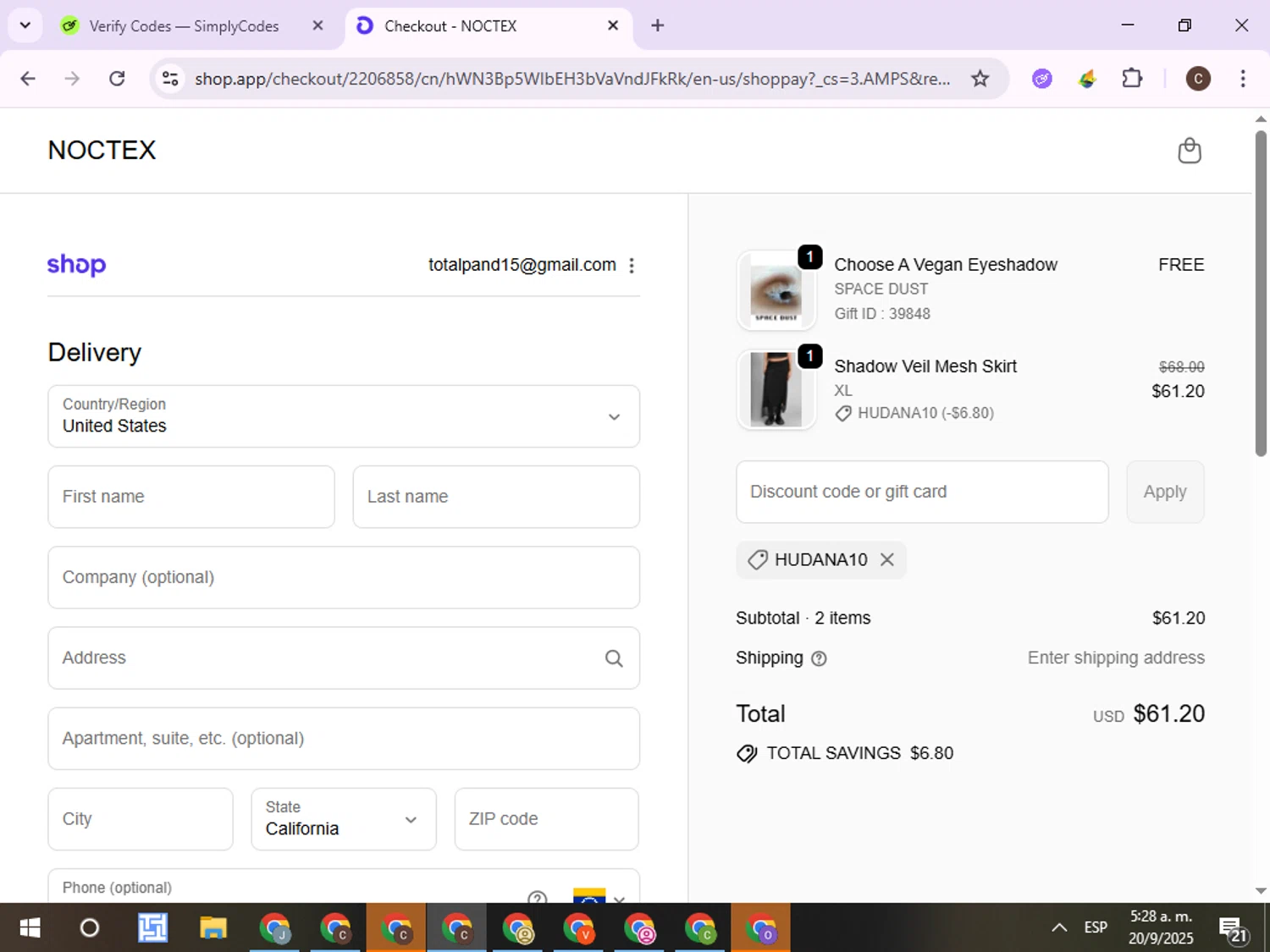Open the Chrome taskbar icon with badge V
The width and height of the screenshot is (1270, 952).
[579, 927]
